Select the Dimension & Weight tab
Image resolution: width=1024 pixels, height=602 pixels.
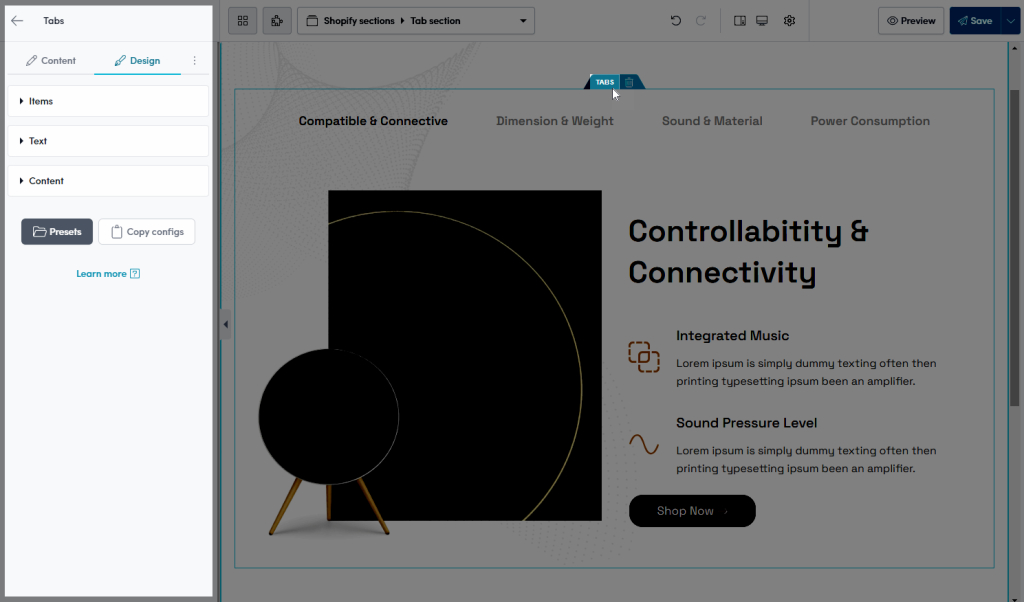(x=555, y=121)
